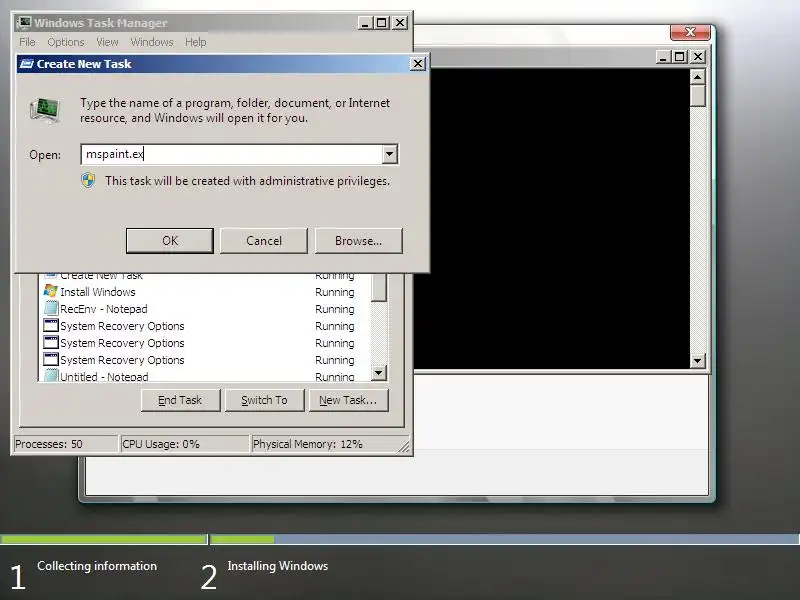Click the second System Recovery Options window icon

point(51,342)
